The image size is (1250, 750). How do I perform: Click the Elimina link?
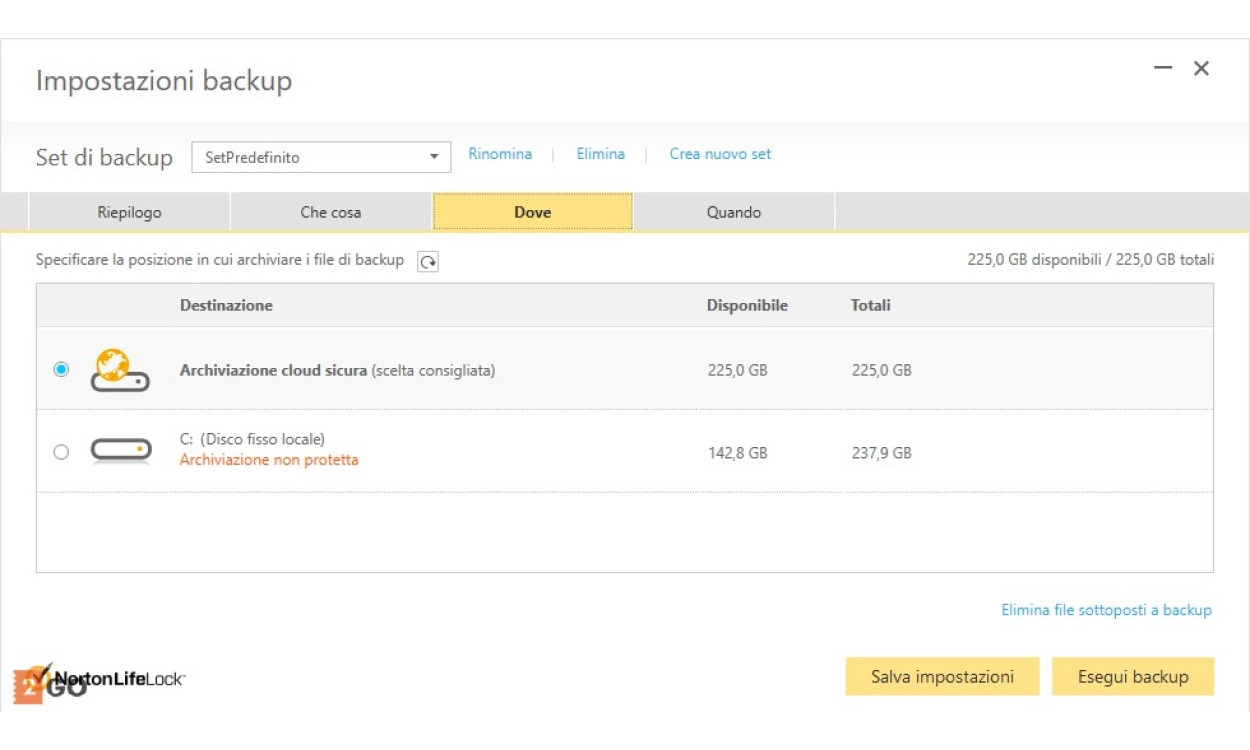600,154
